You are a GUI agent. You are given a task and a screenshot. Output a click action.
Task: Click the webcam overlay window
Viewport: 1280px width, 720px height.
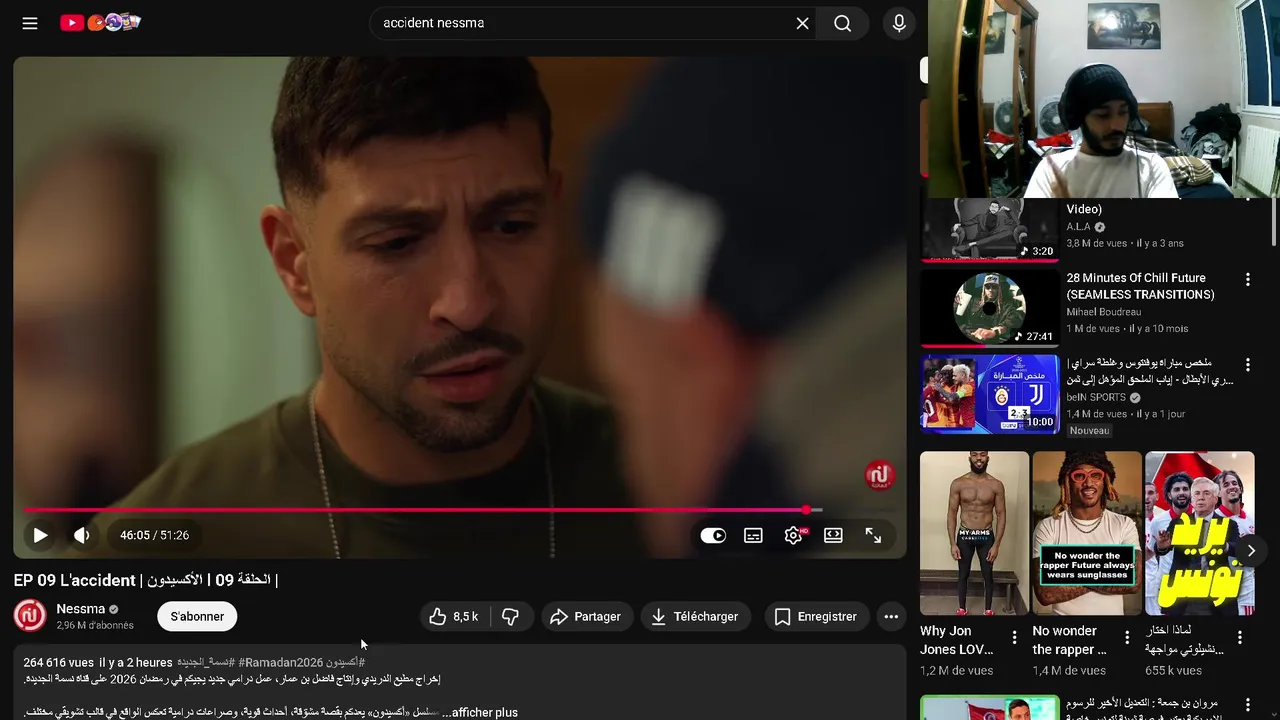[1104, 99]
